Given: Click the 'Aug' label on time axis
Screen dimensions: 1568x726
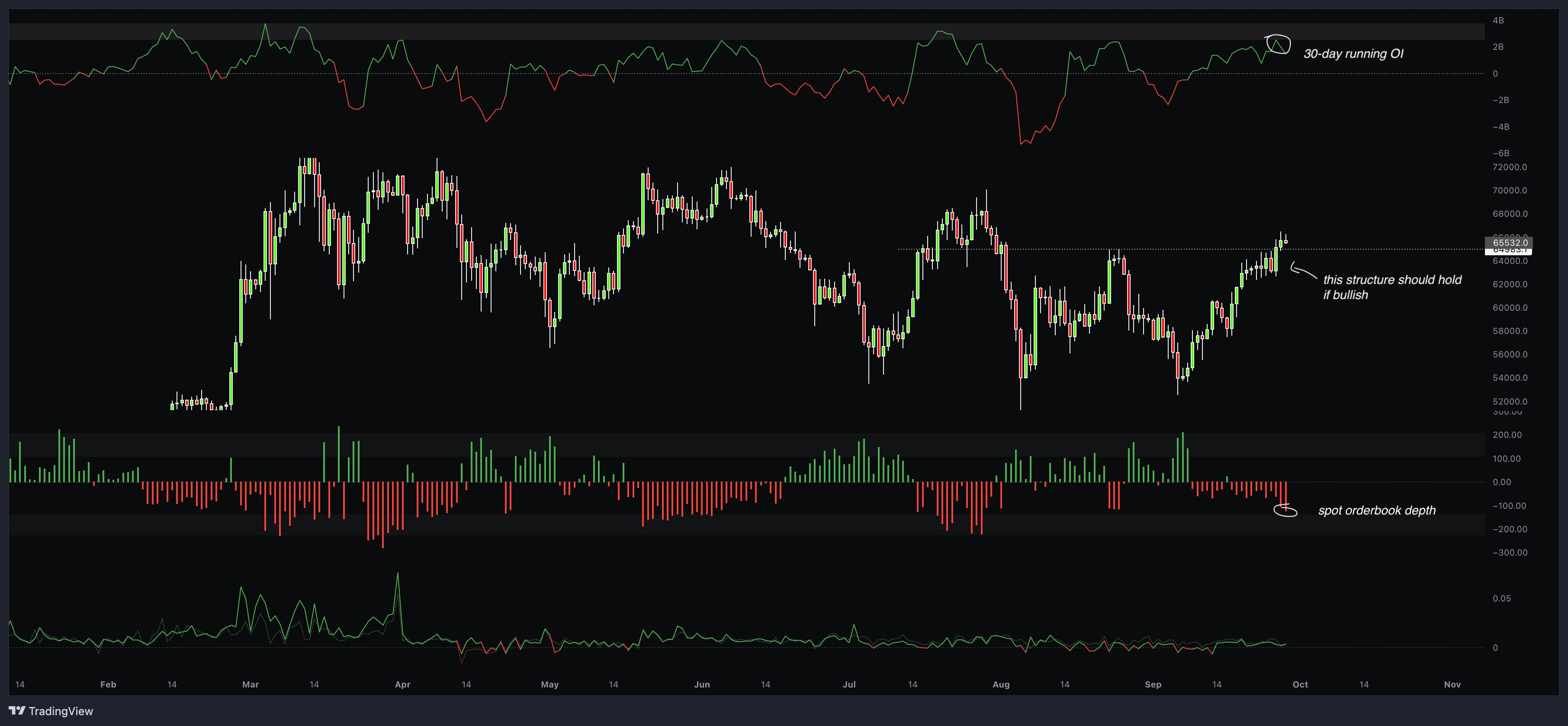Looking at the screenshot, I should tap(1001, 684).
